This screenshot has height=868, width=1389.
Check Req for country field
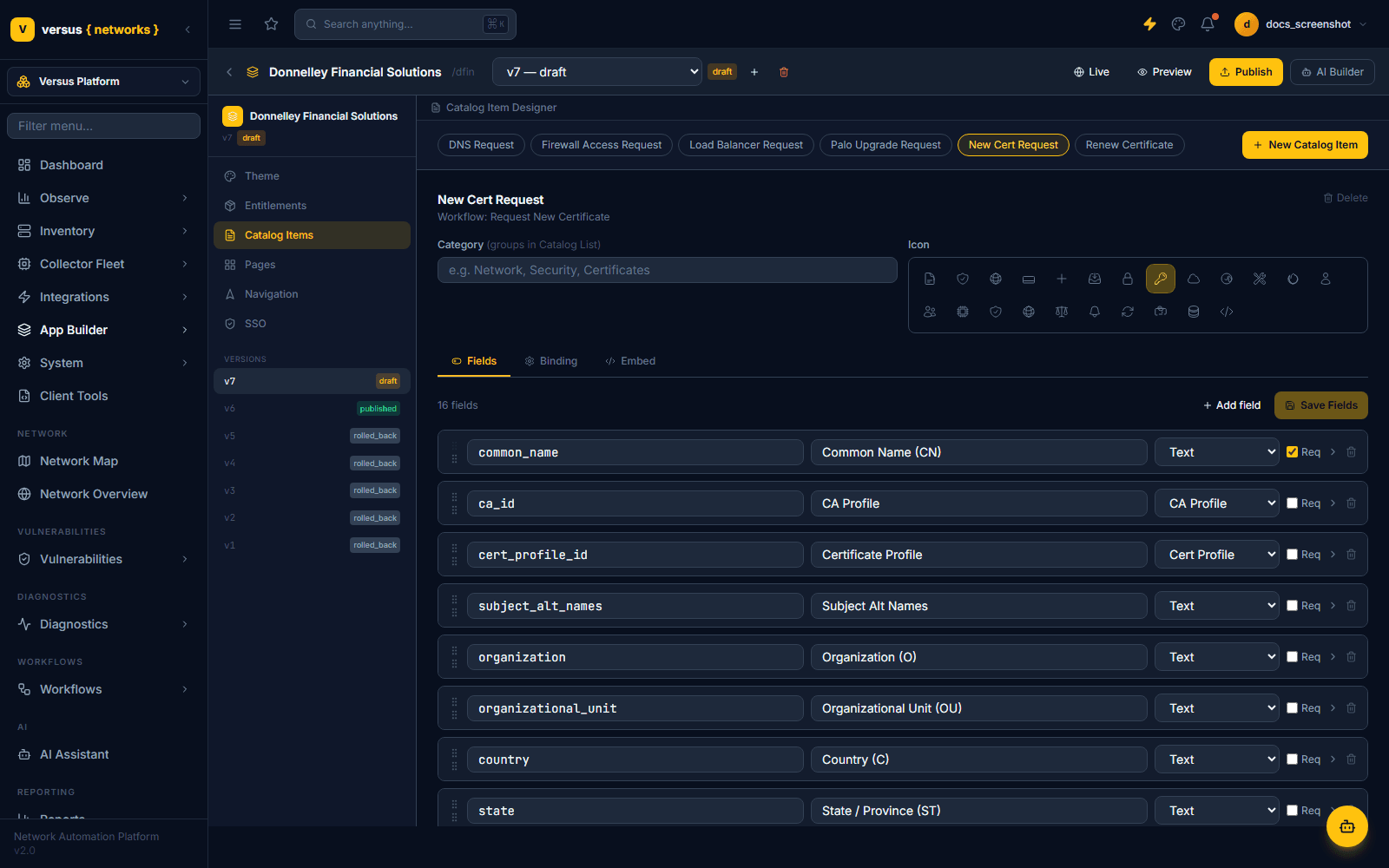click(1293, 759)
